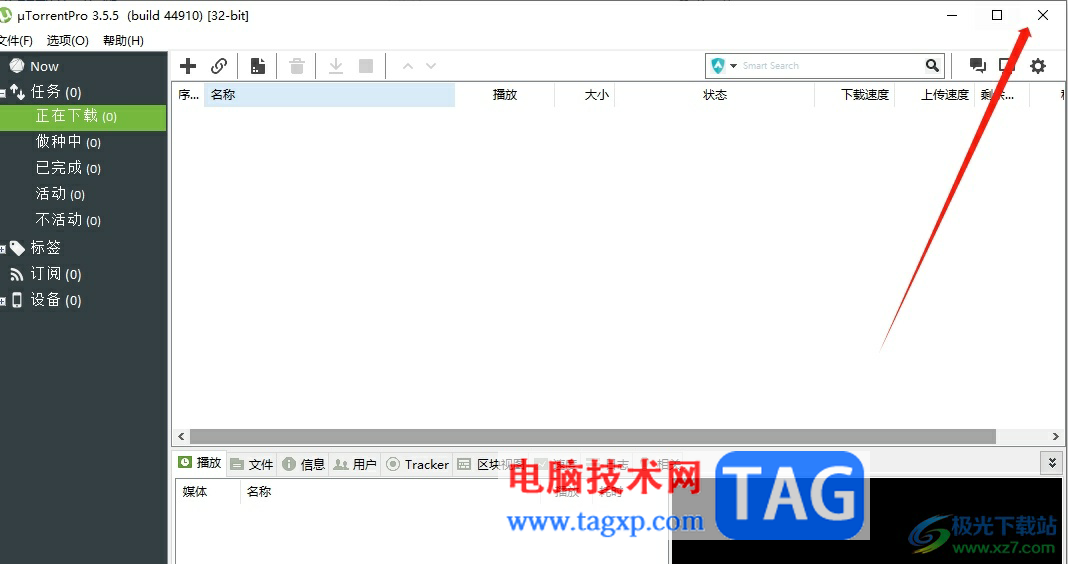Image resolution: width=1068 pixels, height=564 pixels.
Task: Click the Remove Torrent trash icon
Action: coord(297,66)
